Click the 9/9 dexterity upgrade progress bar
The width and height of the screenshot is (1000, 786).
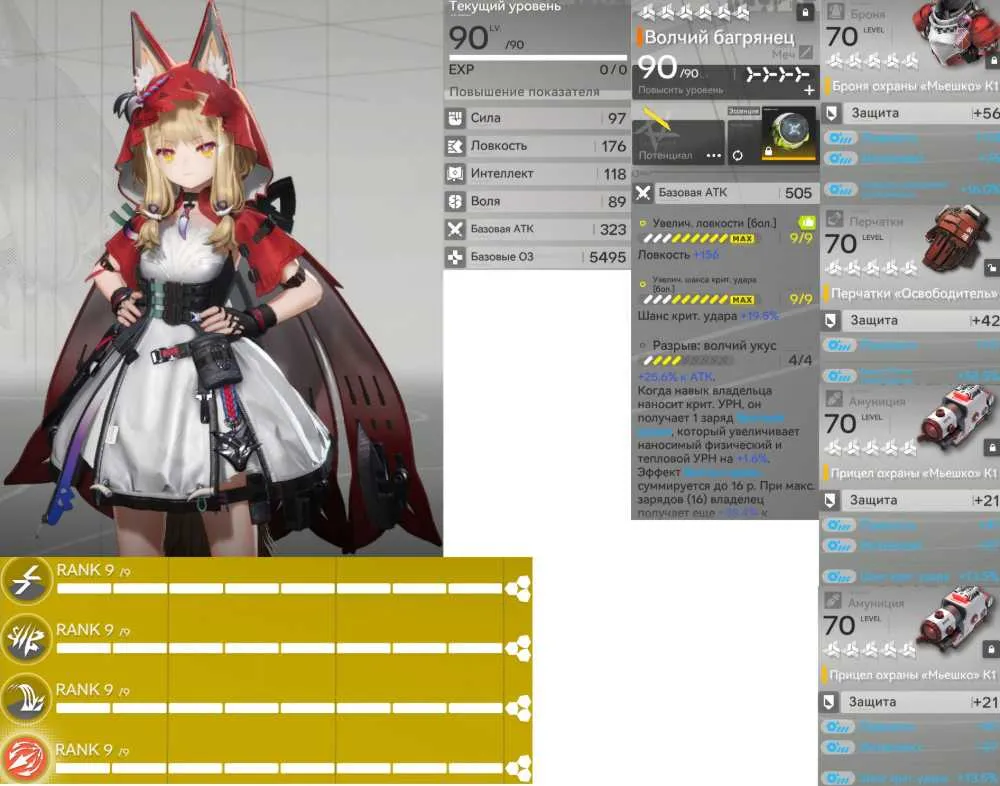(698, 239)
